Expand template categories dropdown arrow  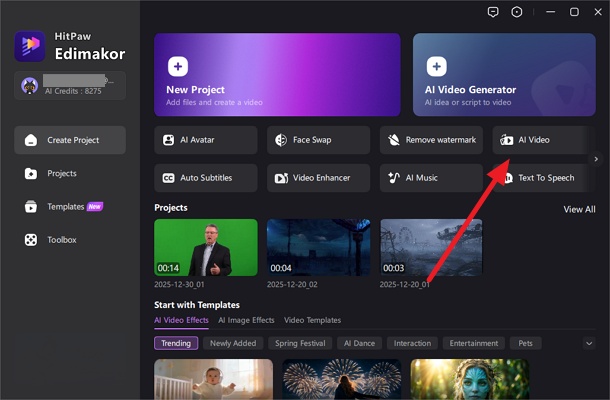[x=588, y=343]
